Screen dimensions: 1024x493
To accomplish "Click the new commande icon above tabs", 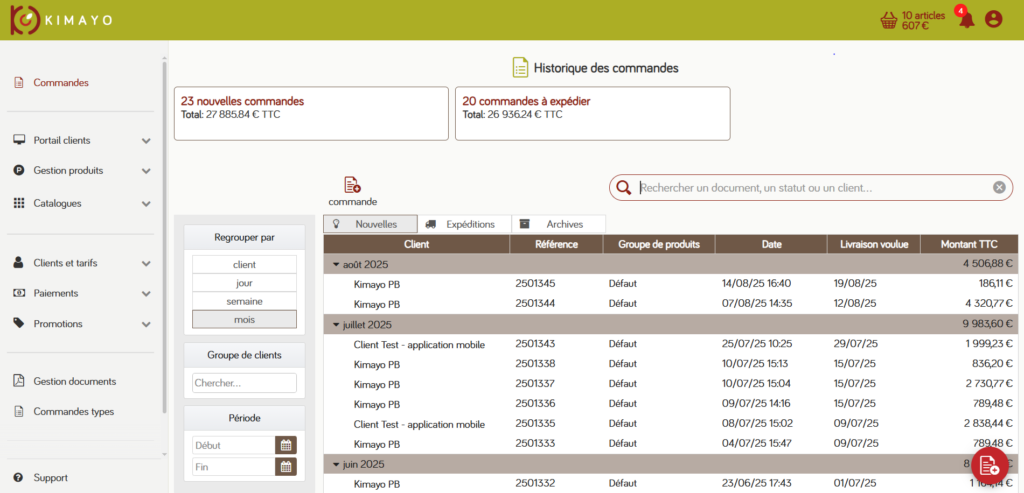I will (x=353, y=185).
